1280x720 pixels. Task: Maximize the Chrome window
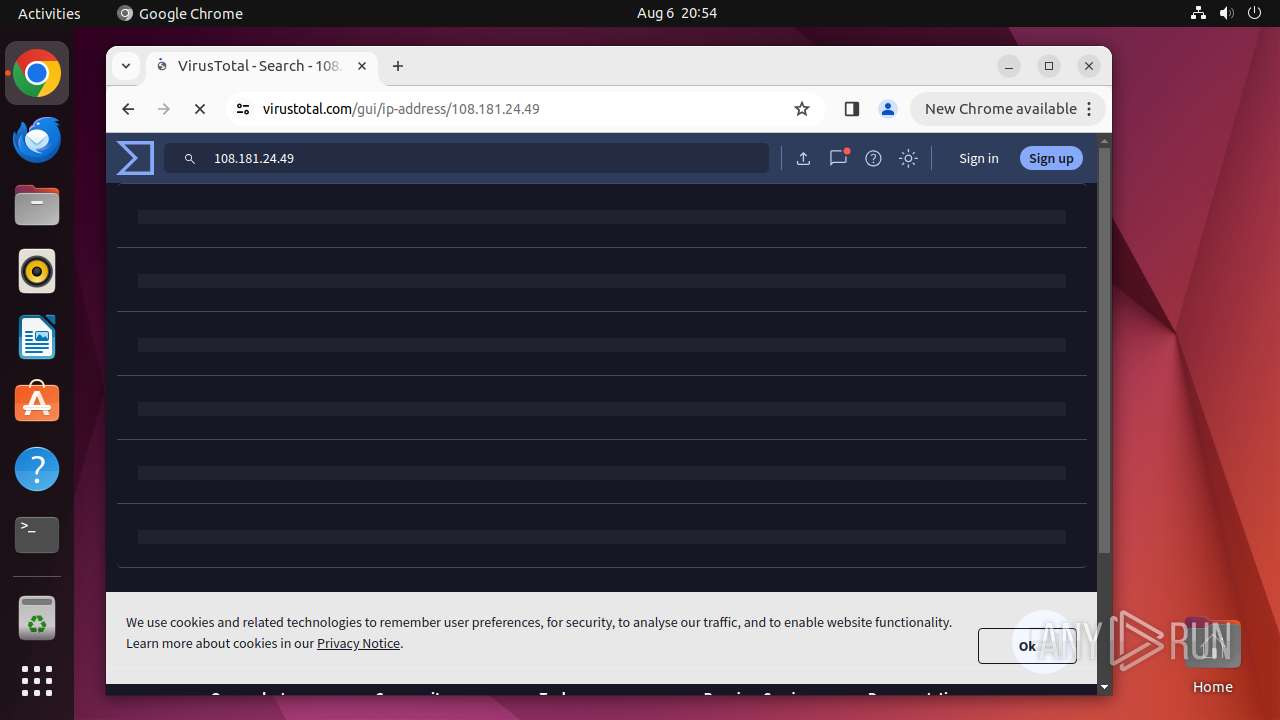point(1049,66)
